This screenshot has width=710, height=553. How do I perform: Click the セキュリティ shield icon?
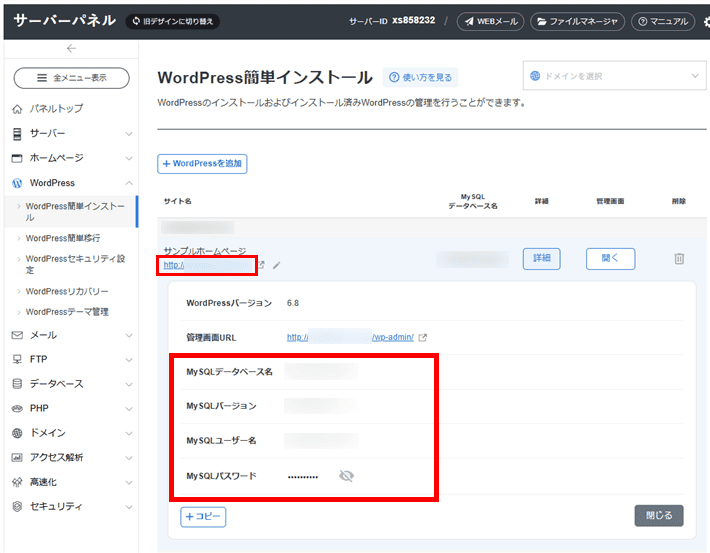17,506
